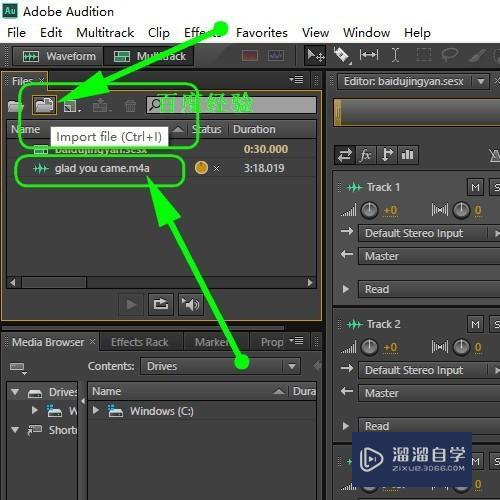Viewport: 500px width, 500px height.
Task: Show Spectral Pitch Display icon
Action: [x=276, y=56]
